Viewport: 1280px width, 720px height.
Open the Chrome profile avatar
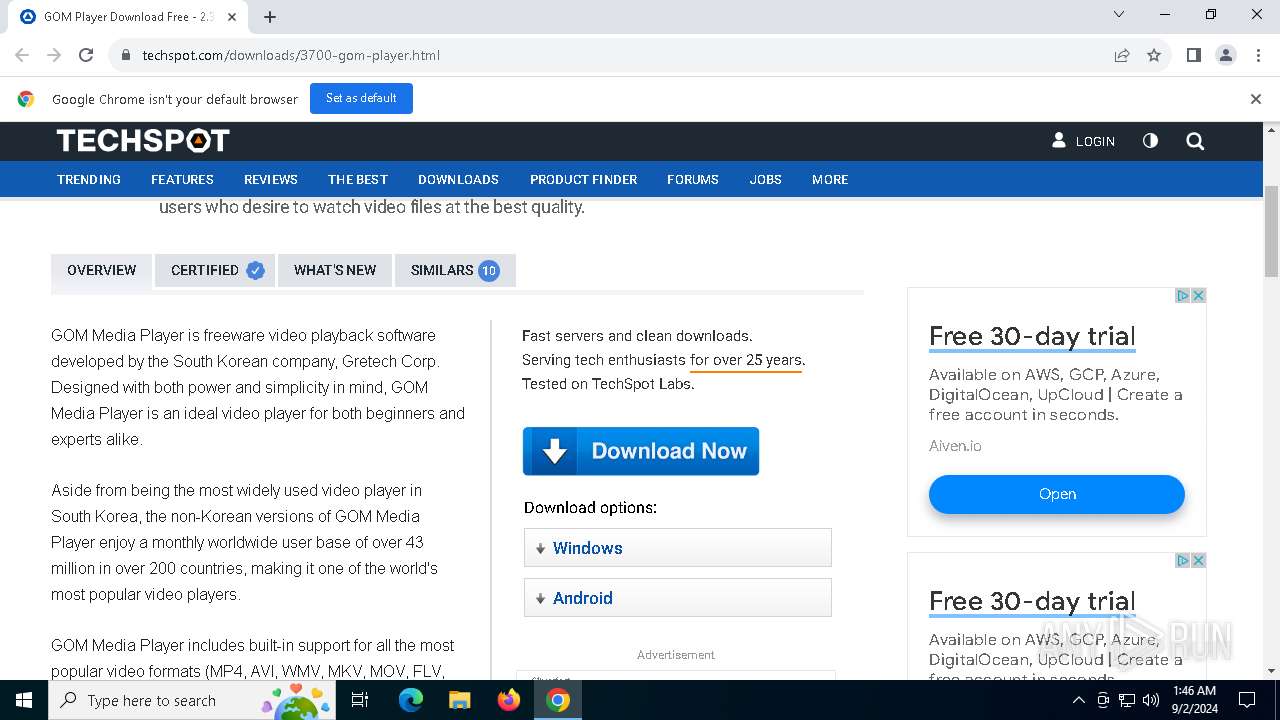tap(1226, 55)
